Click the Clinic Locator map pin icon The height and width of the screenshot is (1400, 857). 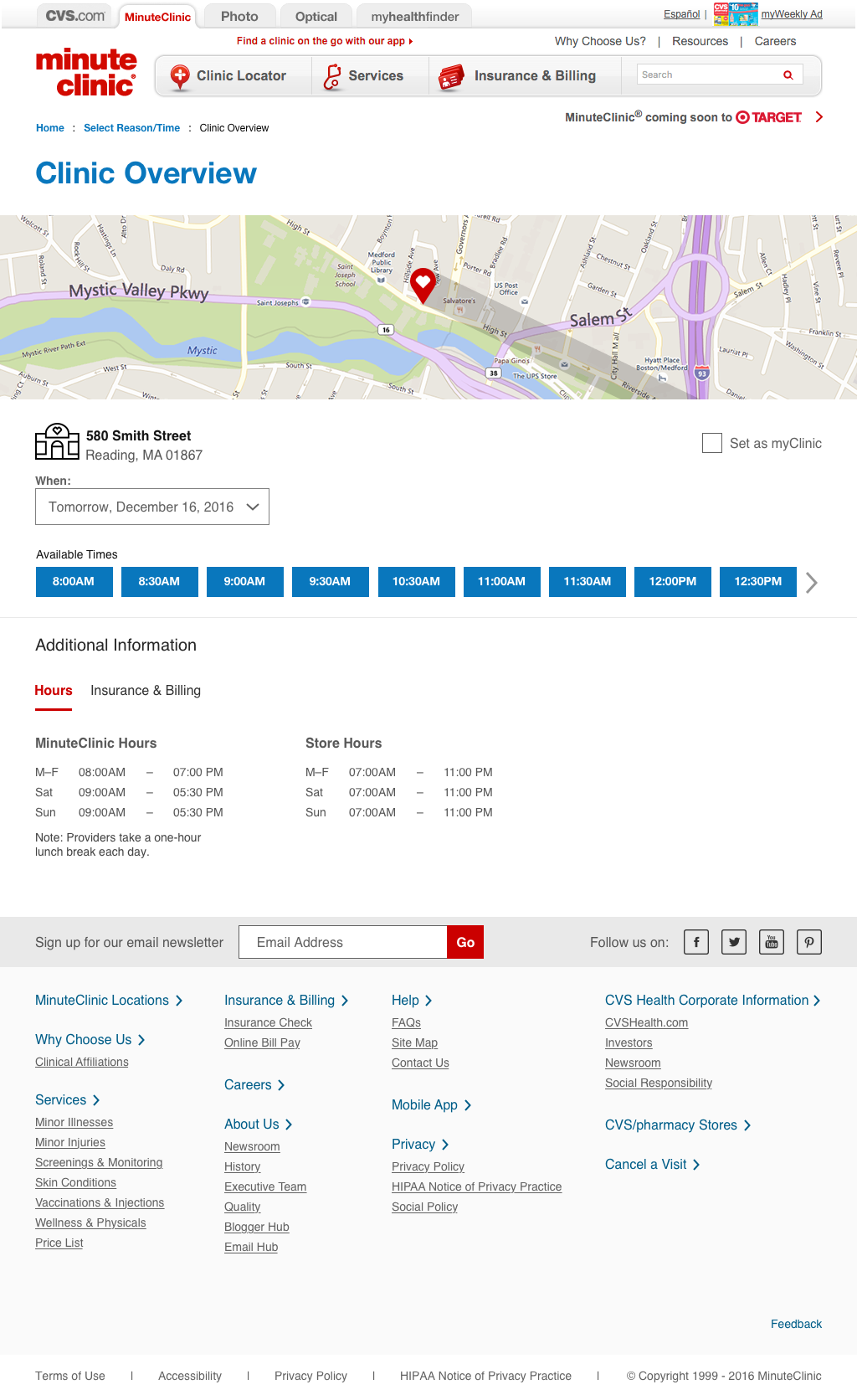coord(179,76)
